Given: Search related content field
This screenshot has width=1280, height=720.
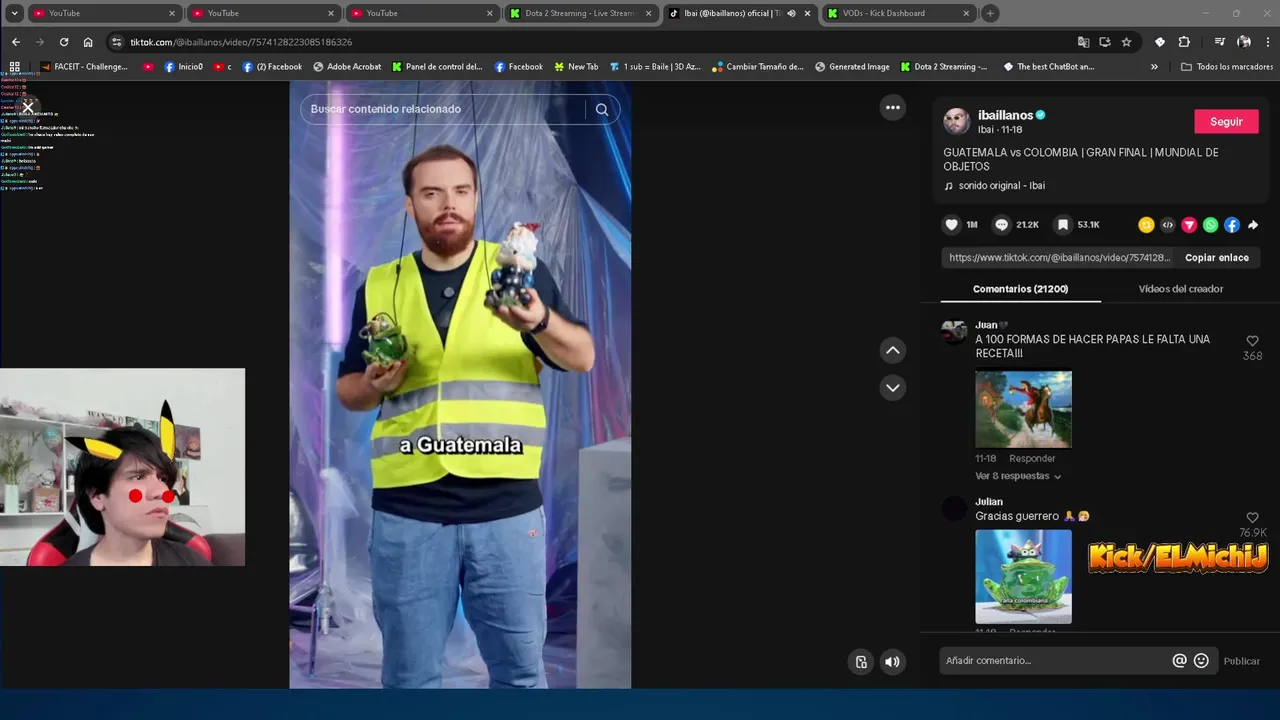Looking at the screenshot, I should [445, 109].
